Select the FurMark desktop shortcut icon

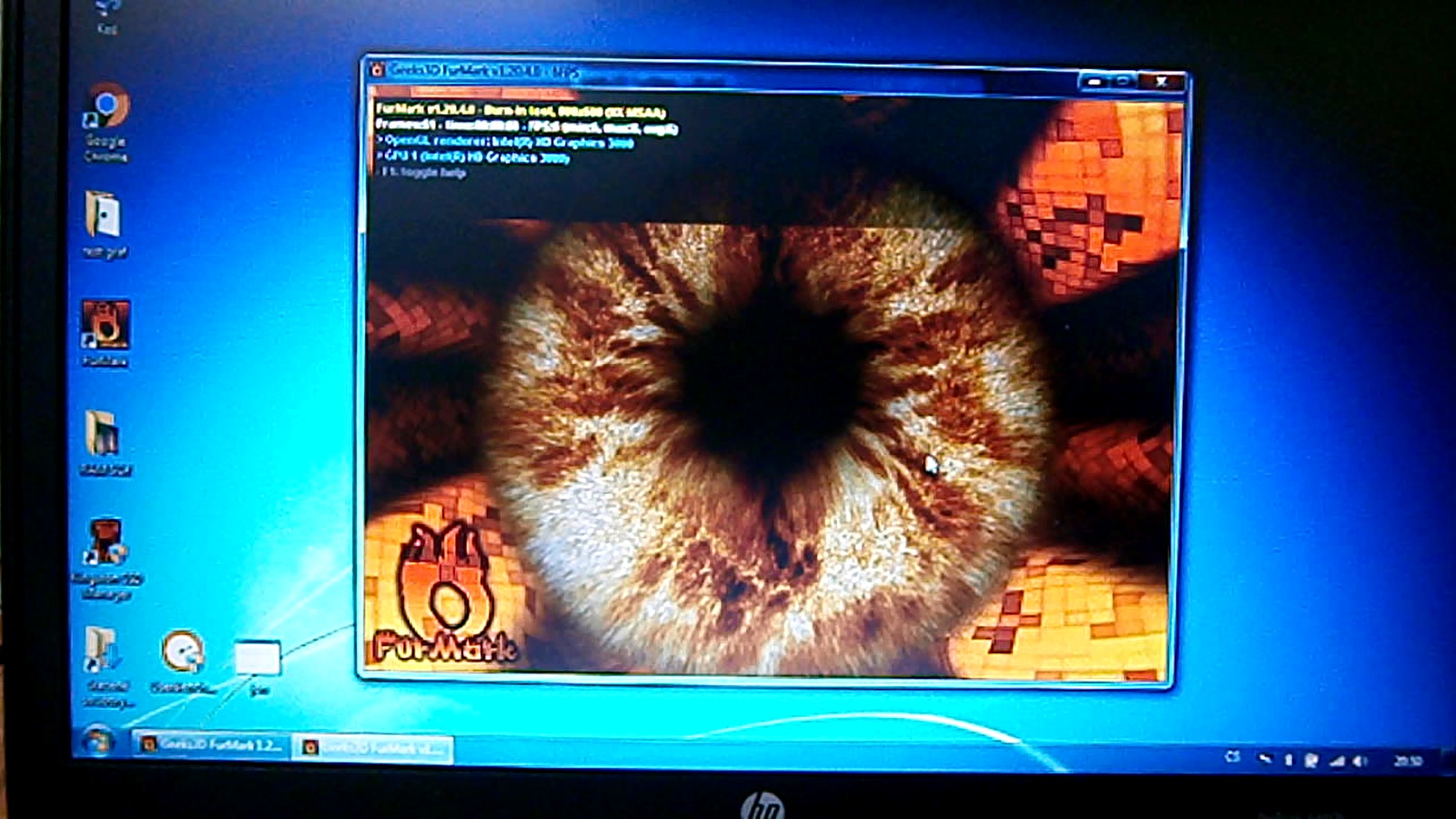pyautogui.click(x=106, y=325)
